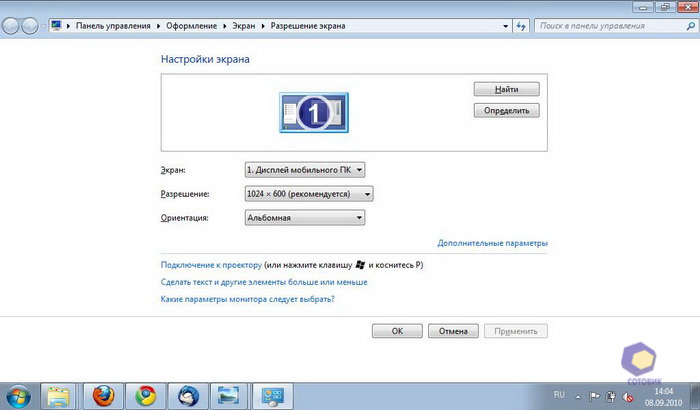Launch Google Chrome from the taskbar
This screenshot has width=700, height=410.
[x=145, y=395]
